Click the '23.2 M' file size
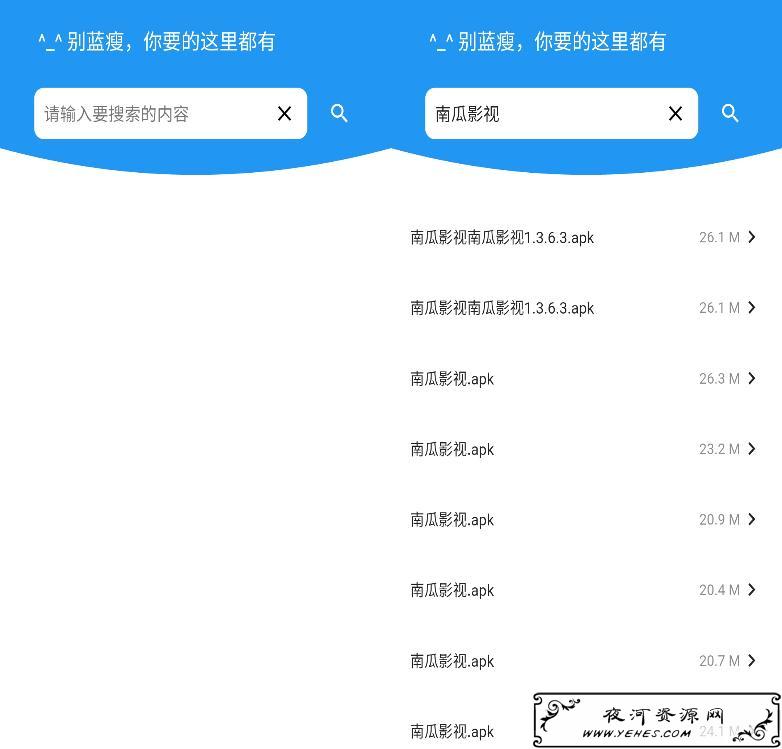782x749 pixels. click(719, 449)
